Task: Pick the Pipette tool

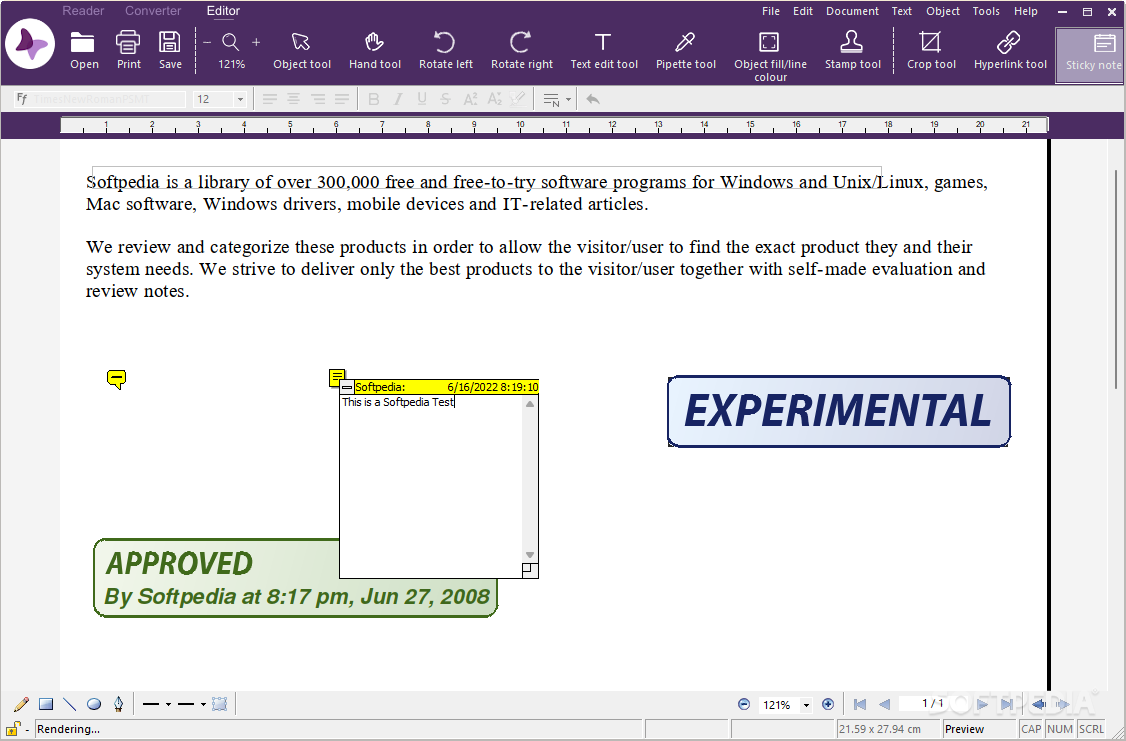Action: coord(686,50)
